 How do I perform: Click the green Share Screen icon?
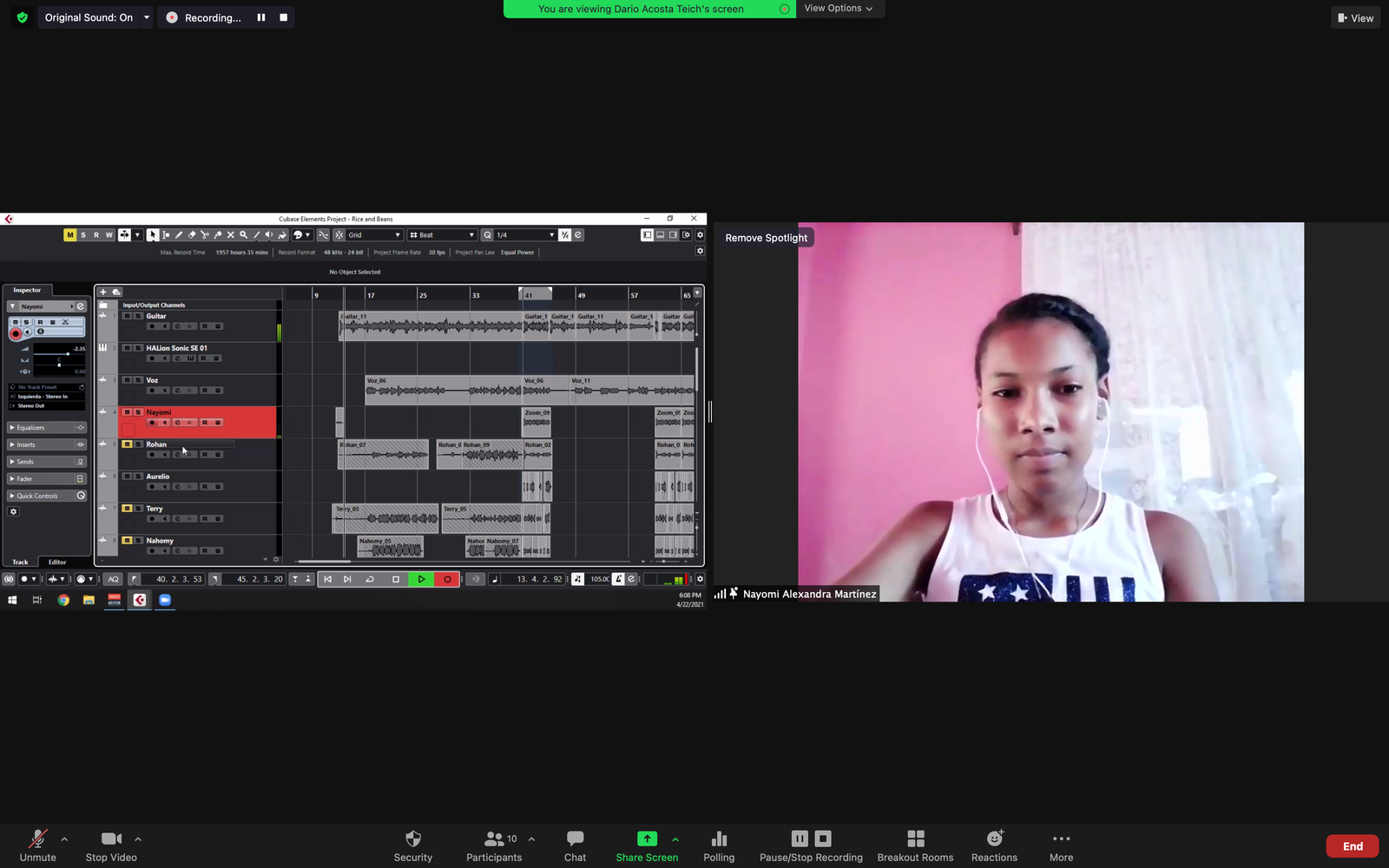coord(647,838)
